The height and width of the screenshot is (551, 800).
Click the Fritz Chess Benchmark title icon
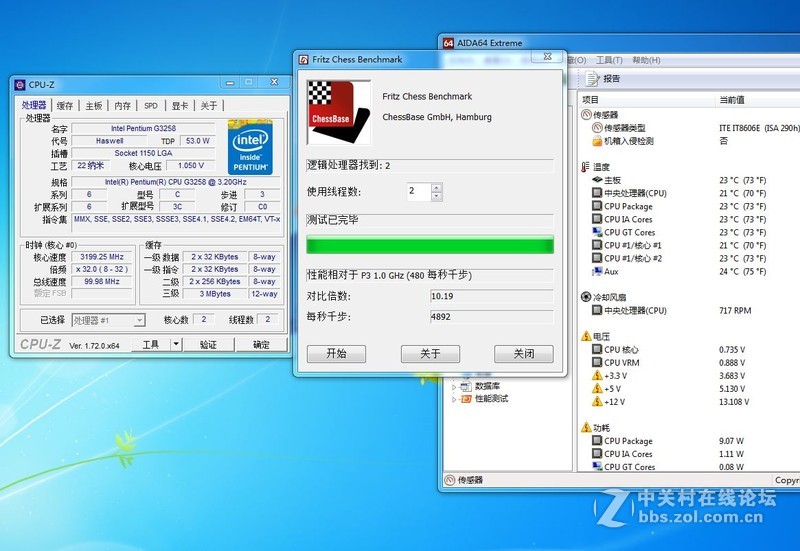pos(304,60)
